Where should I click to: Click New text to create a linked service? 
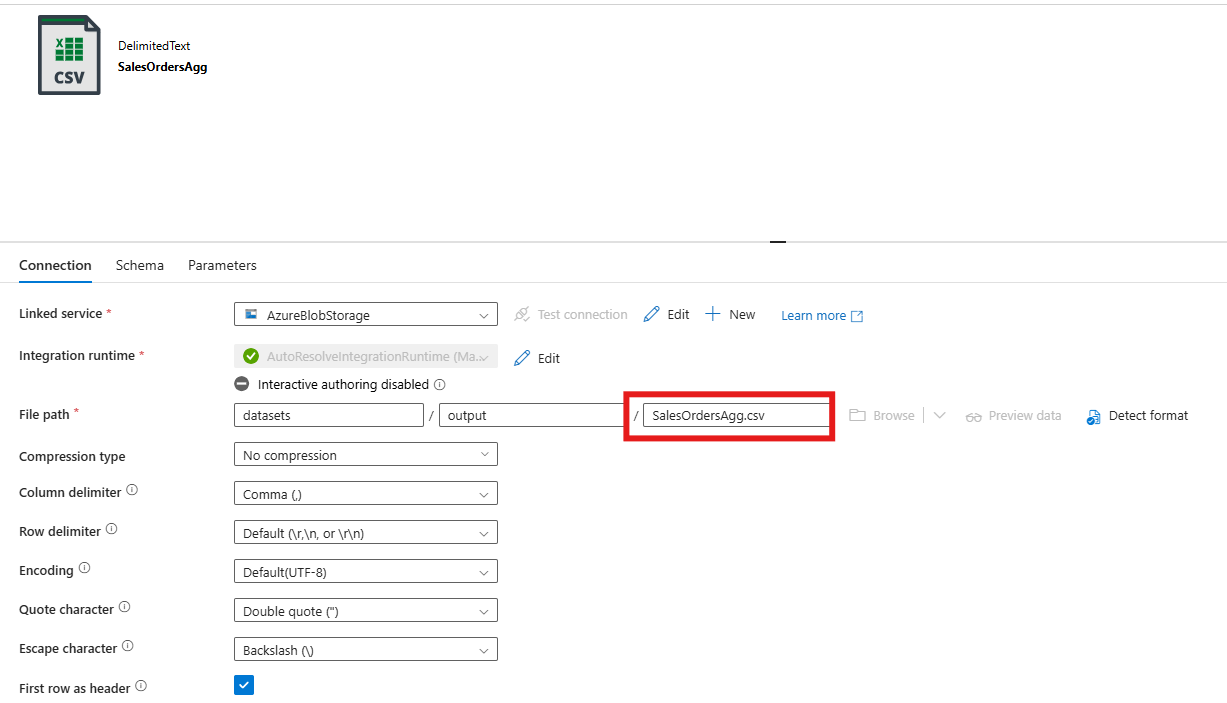[x=742, y=314]
